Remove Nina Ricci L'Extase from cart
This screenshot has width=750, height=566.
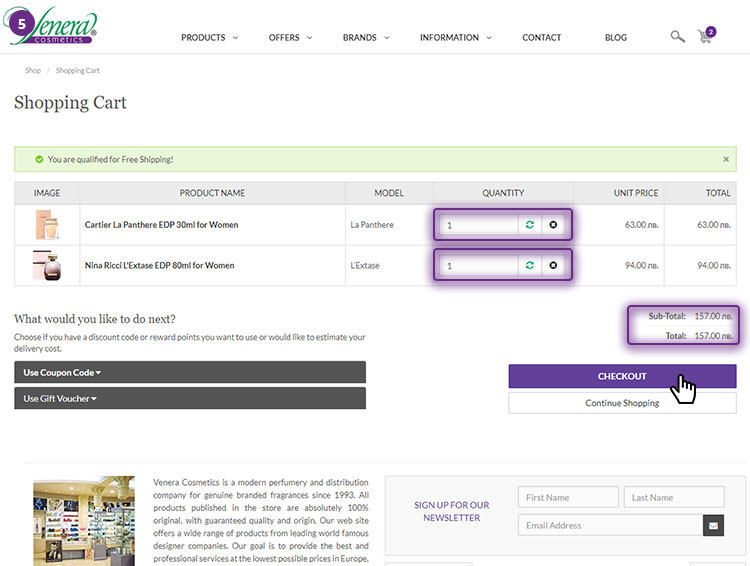pos(553,265)
